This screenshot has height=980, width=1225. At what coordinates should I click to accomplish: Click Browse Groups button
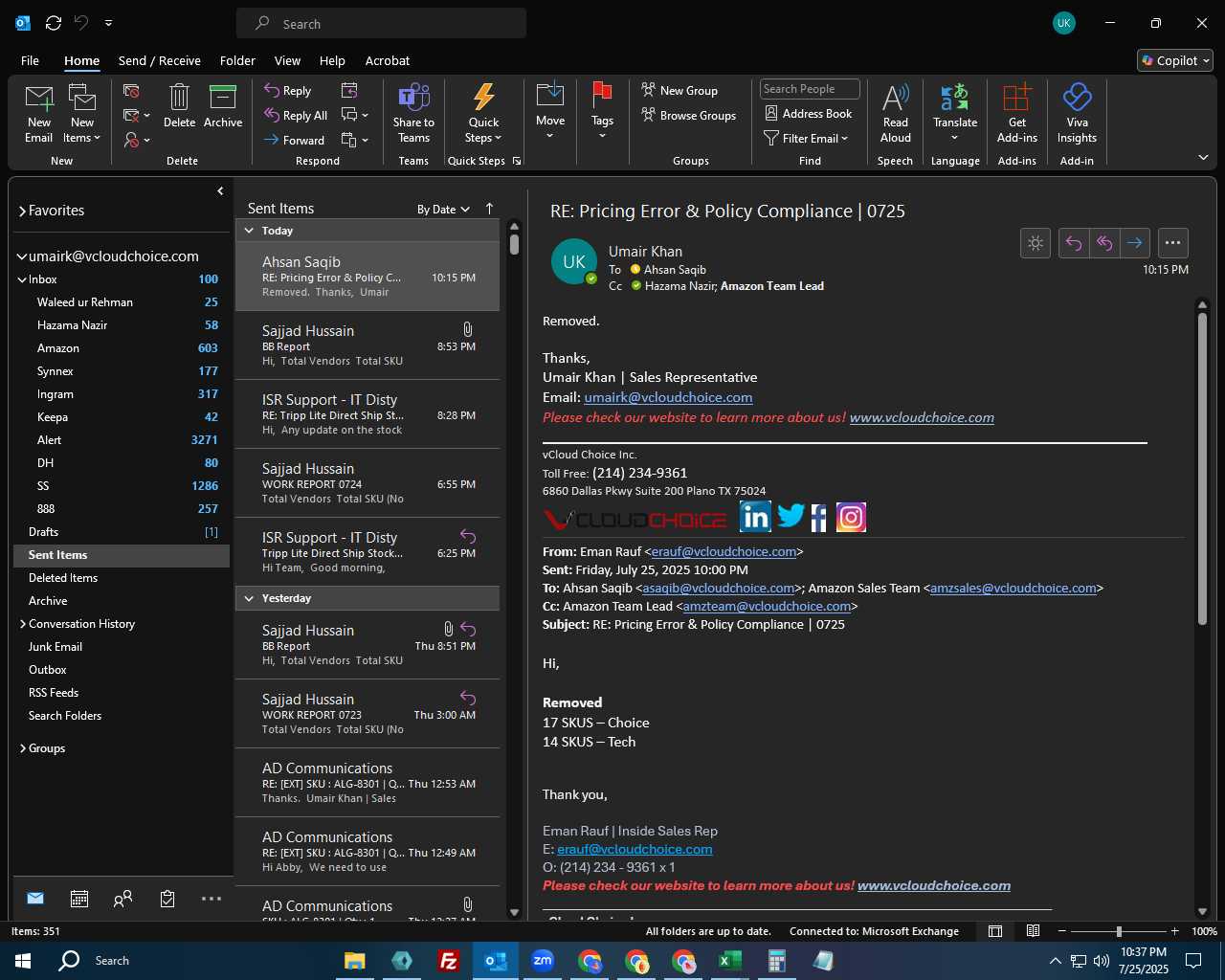[689, 115]
